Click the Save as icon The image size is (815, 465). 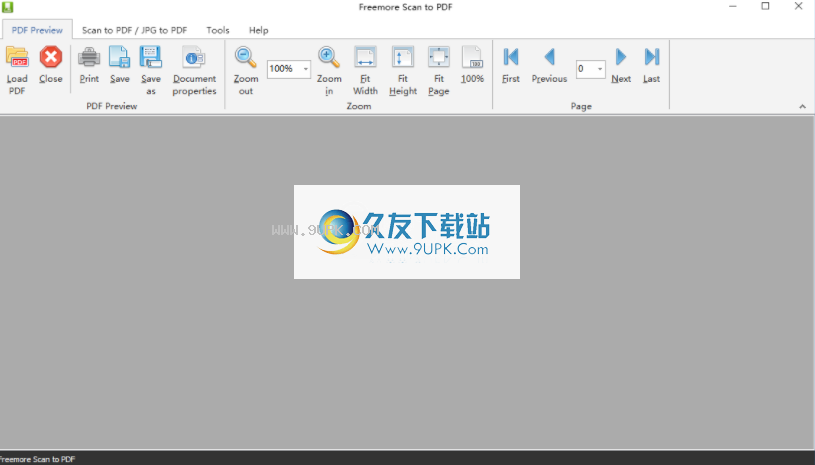[151, 57]
